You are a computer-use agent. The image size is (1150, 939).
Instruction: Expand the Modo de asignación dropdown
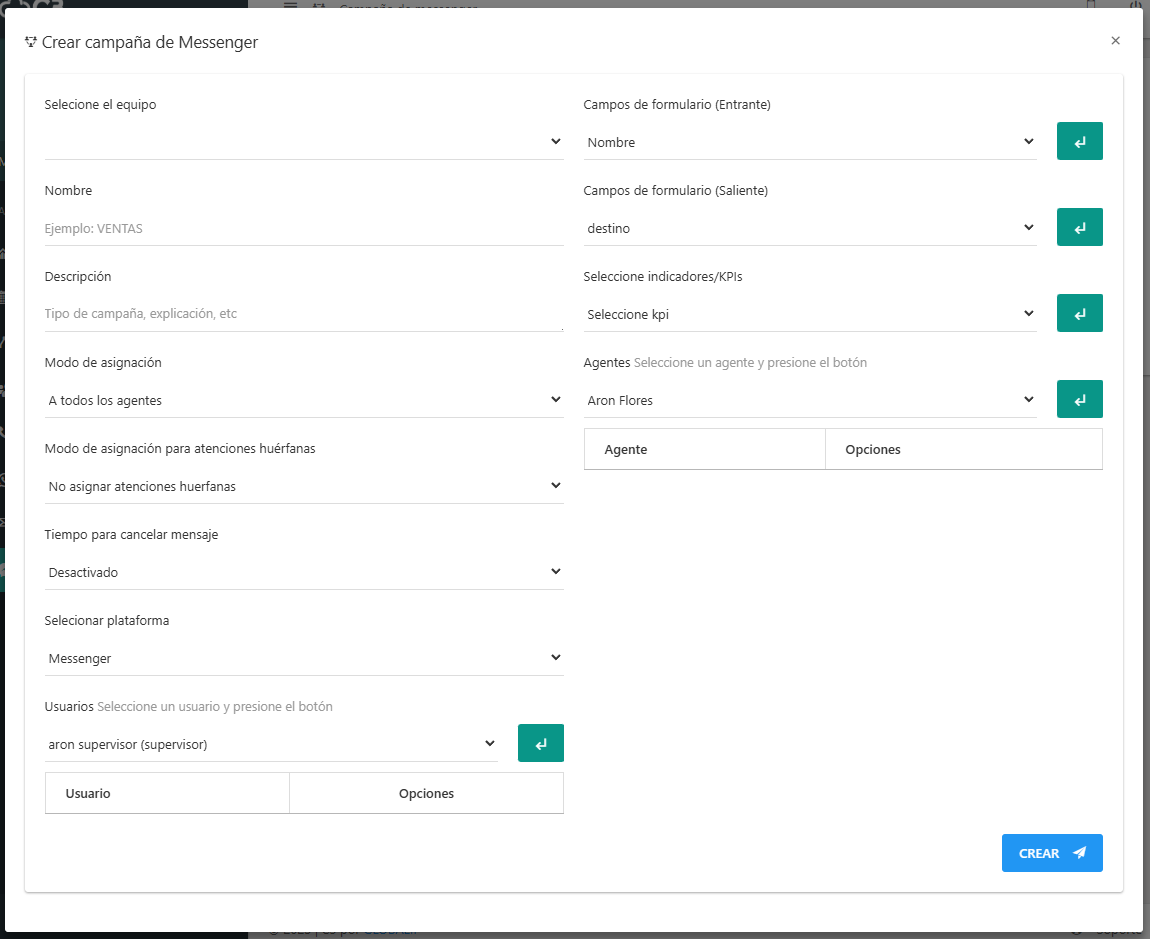304,400
